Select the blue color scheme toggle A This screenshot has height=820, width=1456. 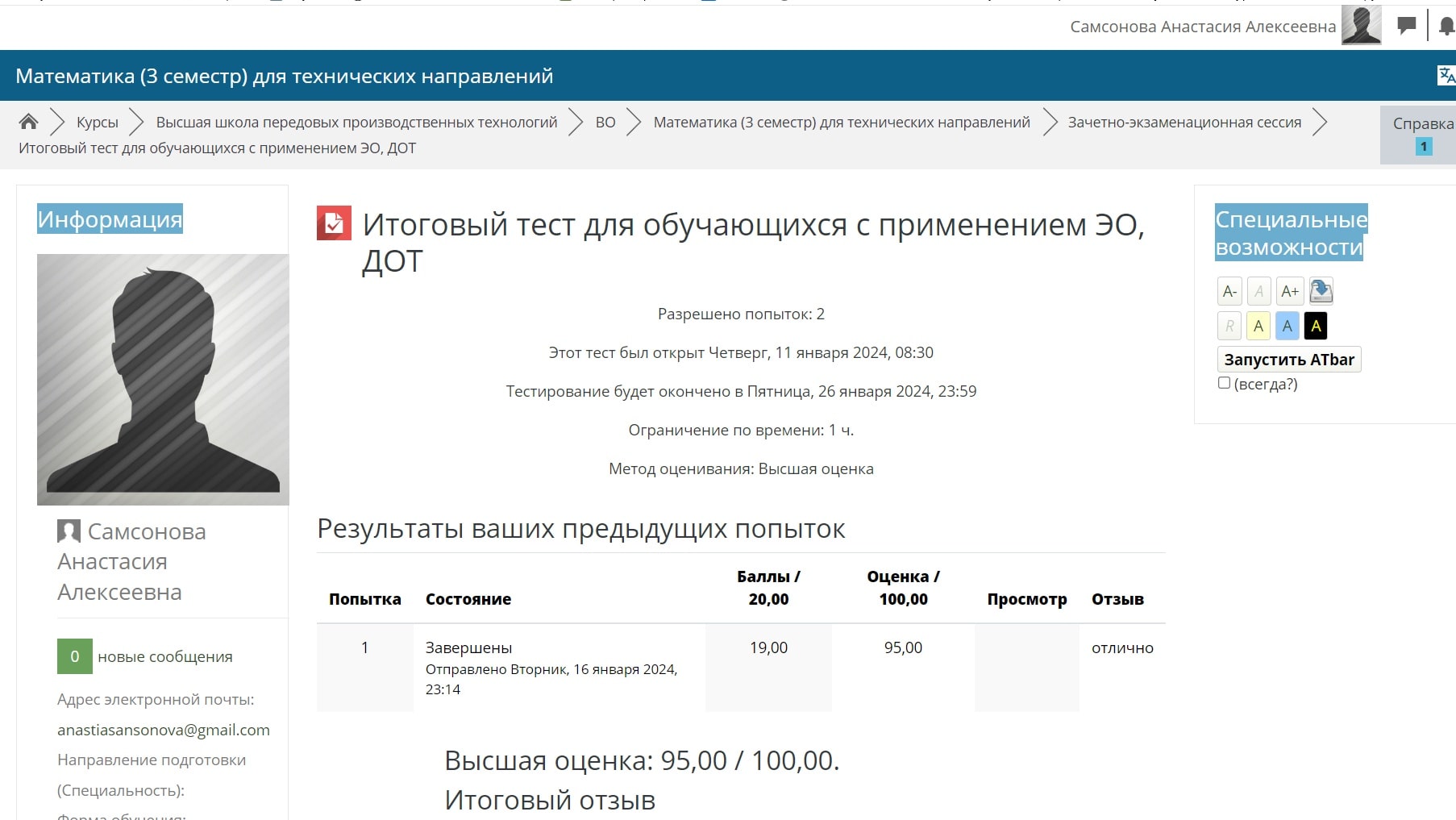tap(1288, 325)
